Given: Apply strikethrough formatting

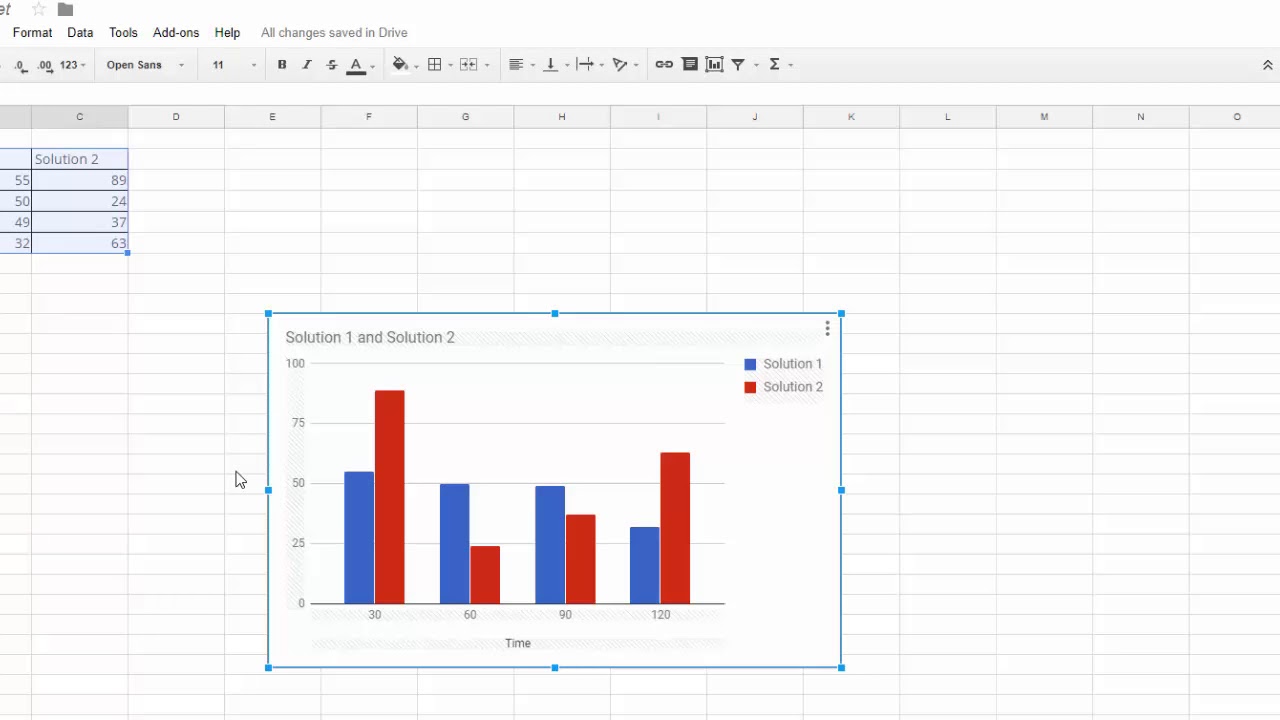Looking at the screenshot, I should [332, 65].
